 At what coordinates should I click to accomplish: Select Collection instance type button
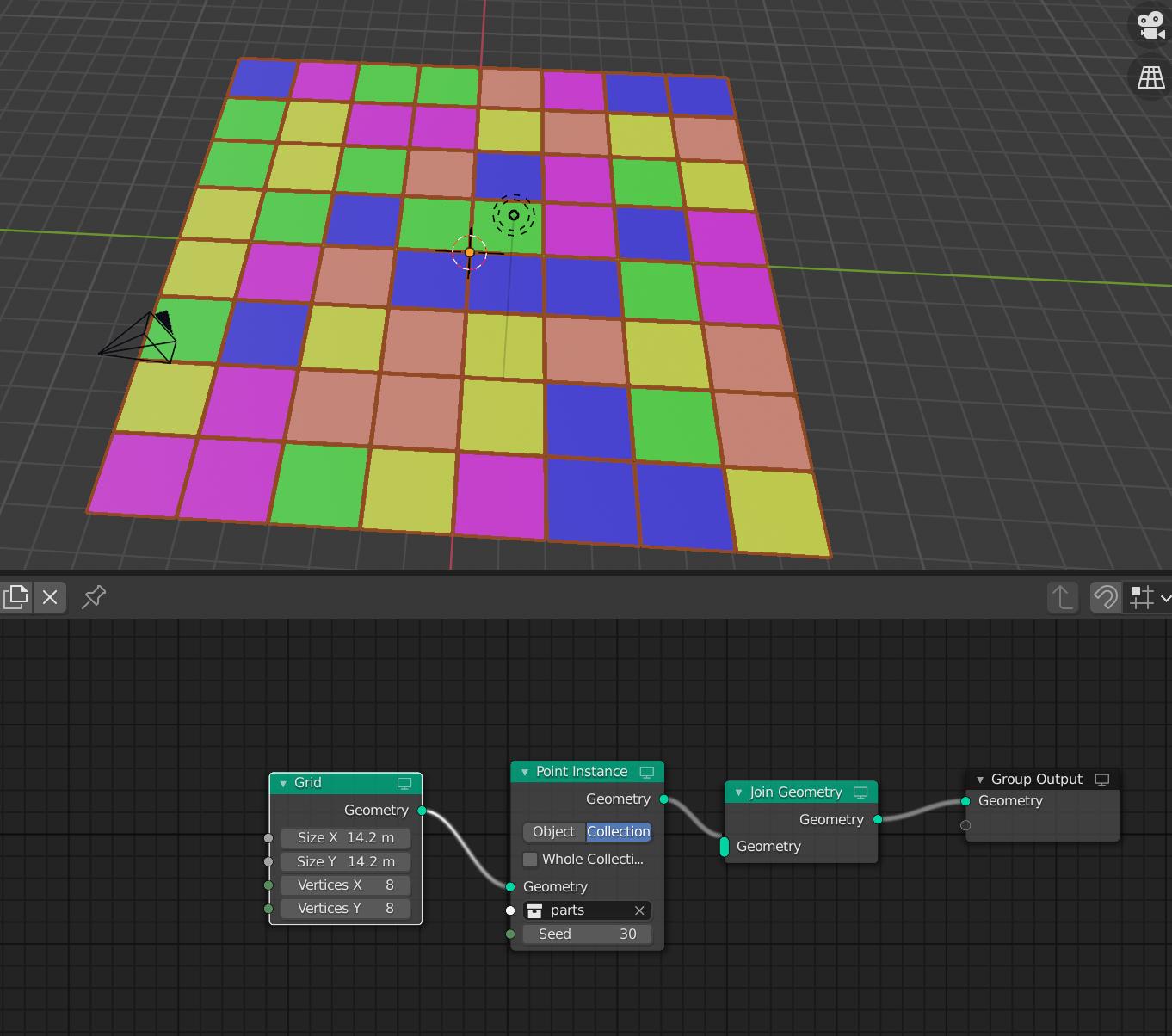point(619,832)
